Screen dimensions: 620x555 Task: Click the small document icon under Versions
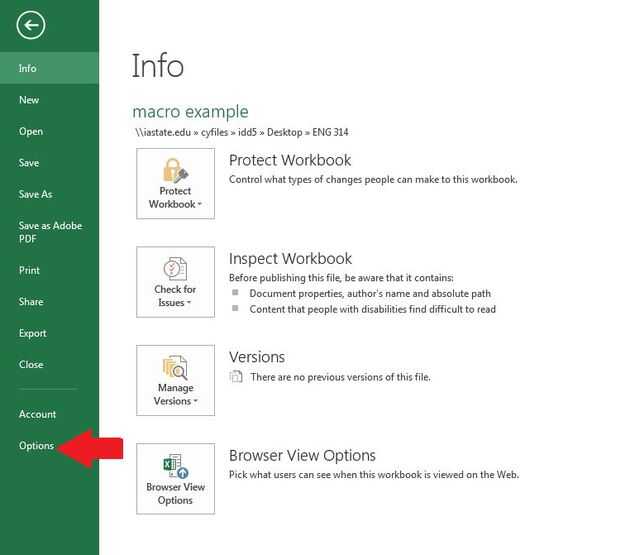click(236, 377)
